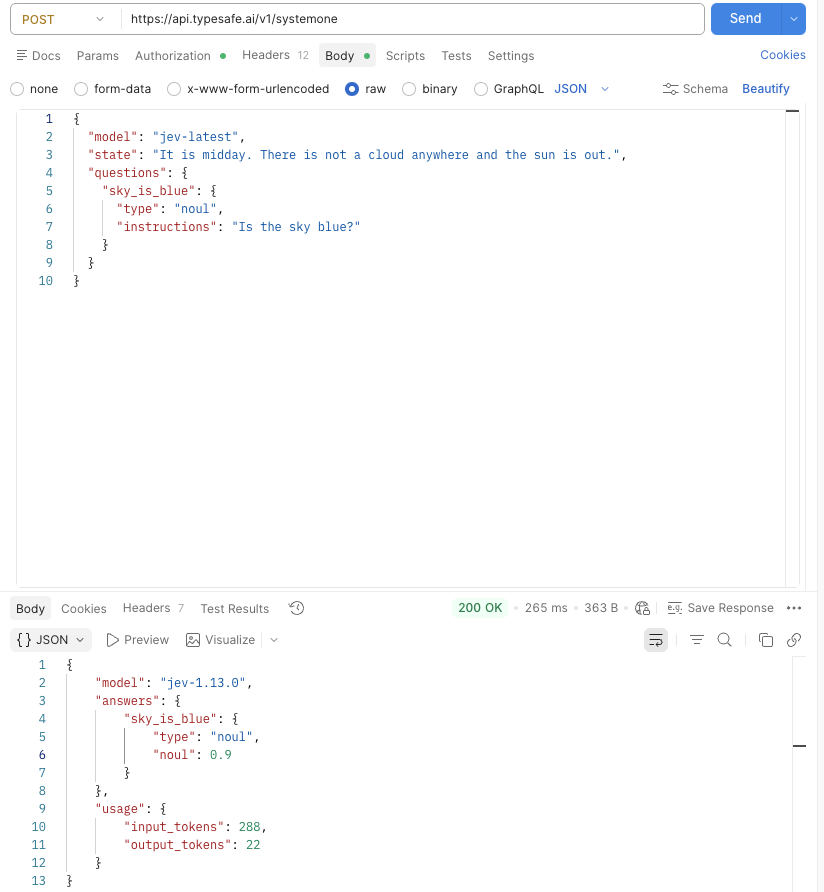Open the Docs panel icon

[22, 55]
